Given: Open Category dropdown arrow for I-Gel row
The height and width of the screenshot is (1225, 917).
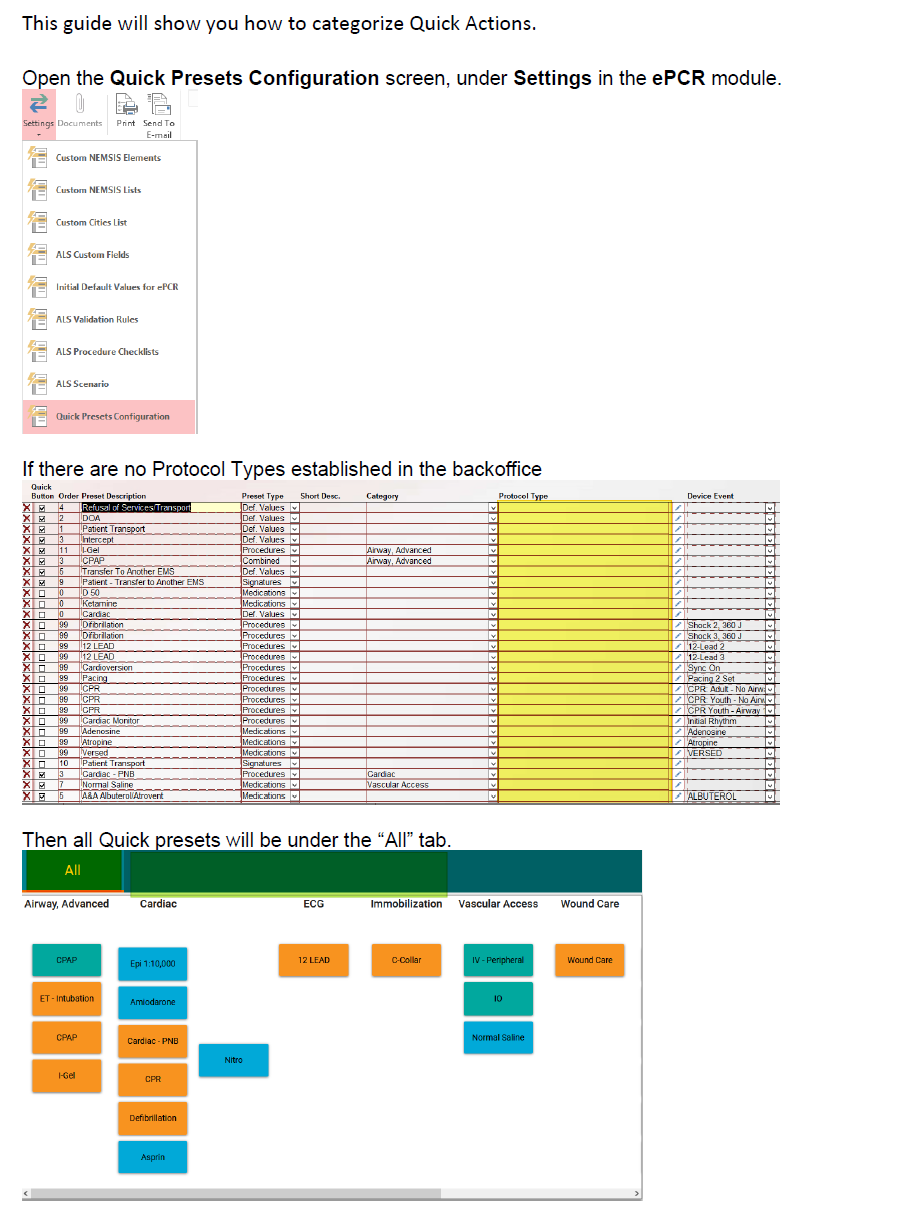Looking at the screenshot, I should (x=493, y=550).
